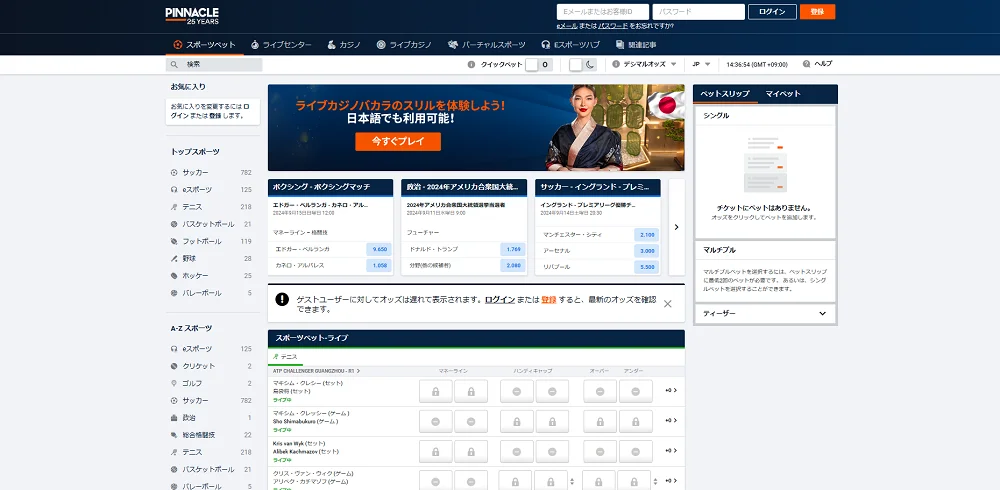This screenshot has width=1000, height=490.
Task: Select the テニス live sports tab
Action: click(x=285, y=357)
